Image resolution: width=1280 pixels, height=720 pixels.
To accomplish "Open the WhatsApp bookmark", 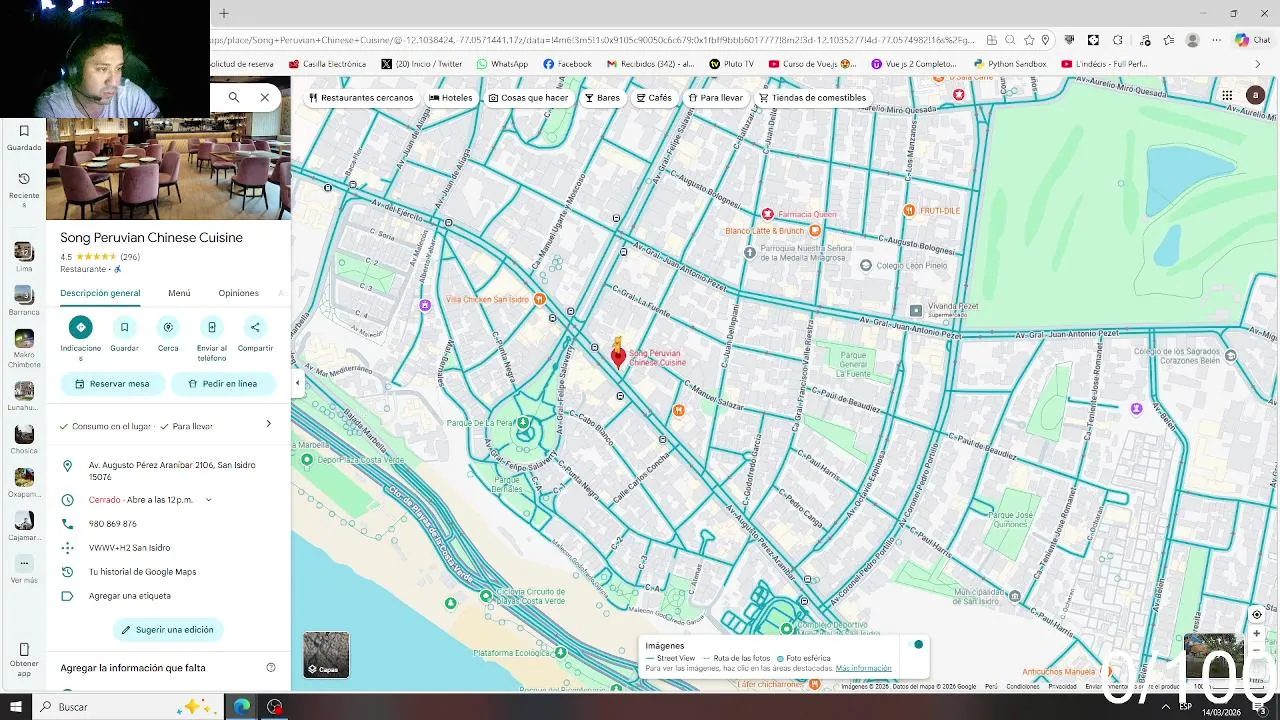I will (502, 64).
